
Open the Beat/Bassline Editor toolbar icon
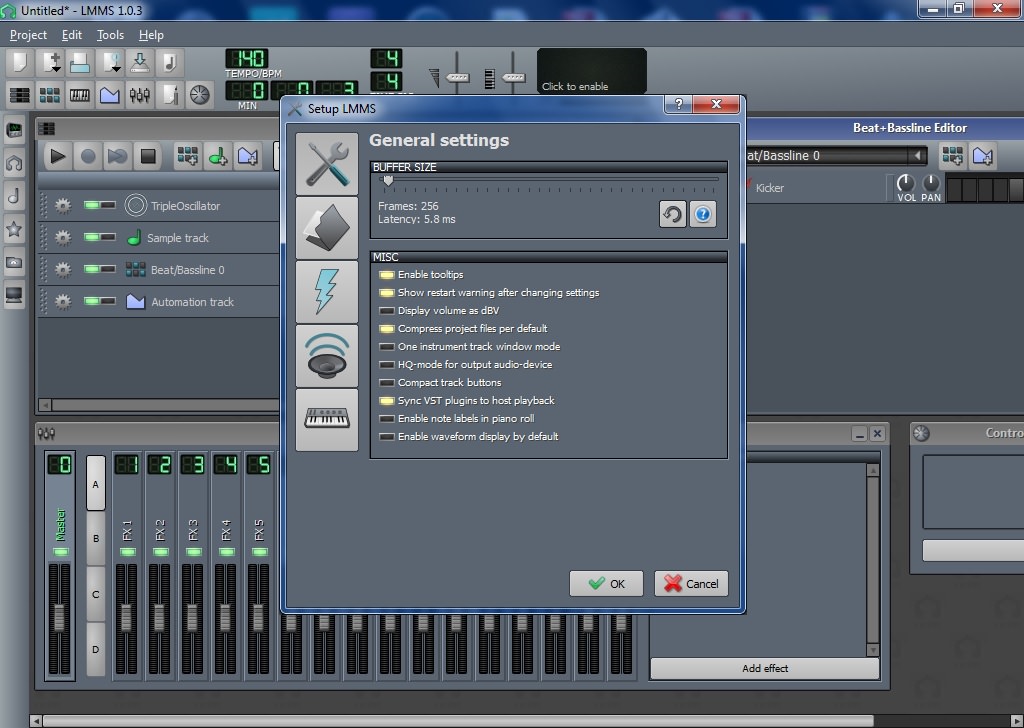[x=48, y=95]
